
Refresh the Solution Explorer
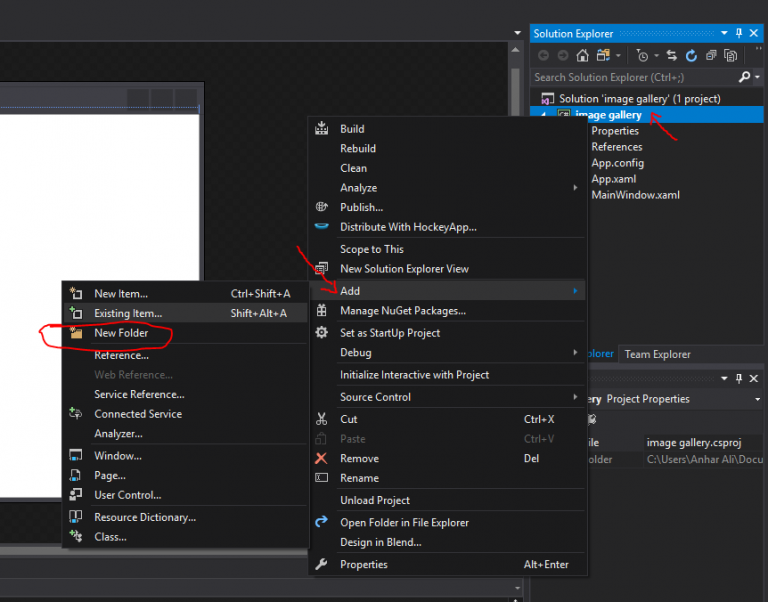click(x=691, y=56)
